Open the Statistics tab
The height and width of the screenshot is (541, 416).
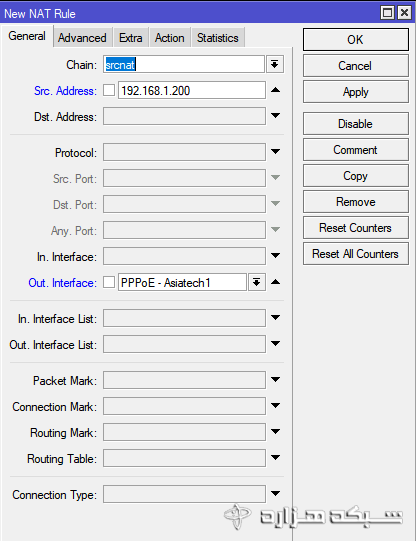218,38
